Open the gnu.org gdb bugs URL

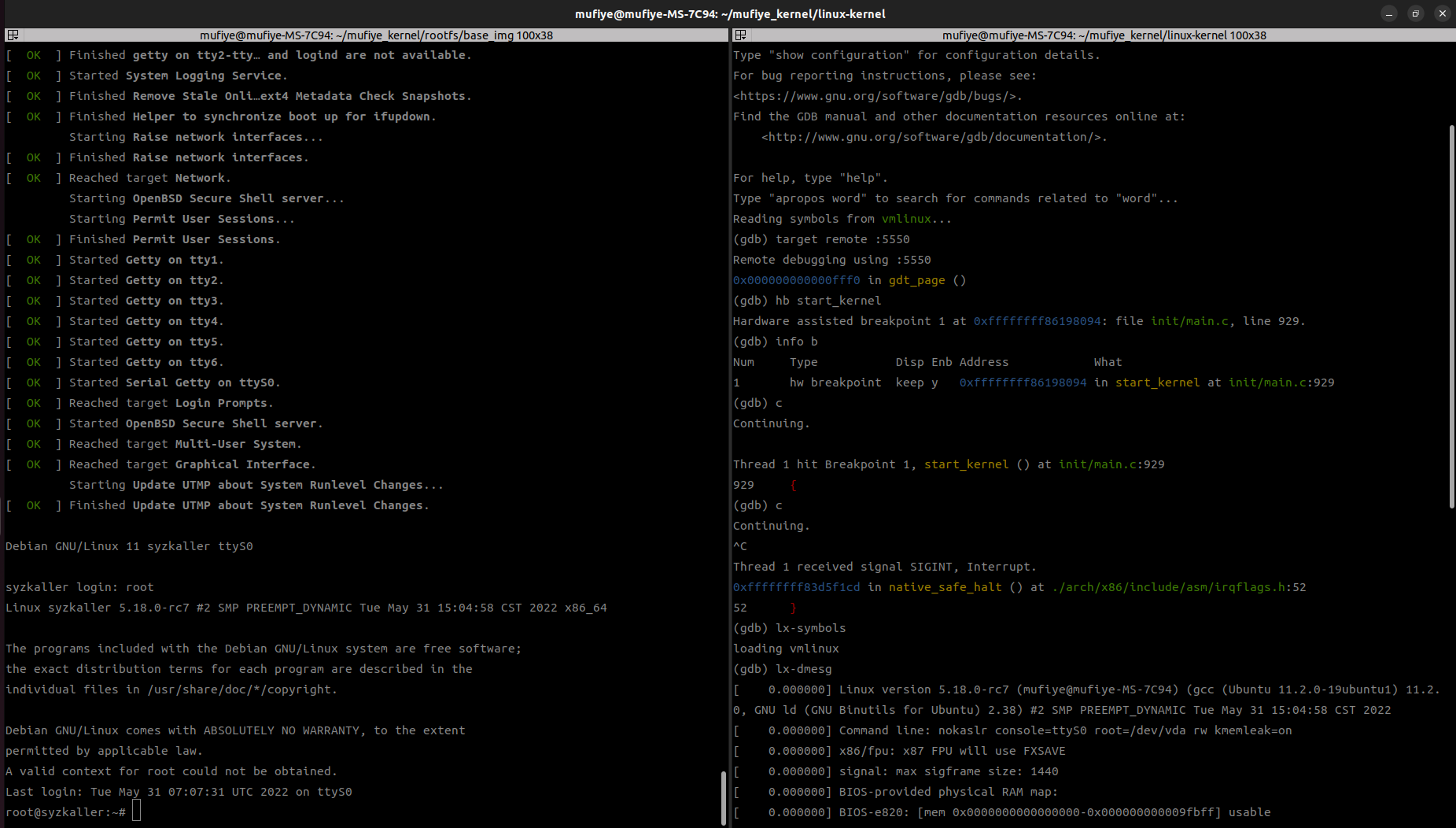tap(877, 96)
